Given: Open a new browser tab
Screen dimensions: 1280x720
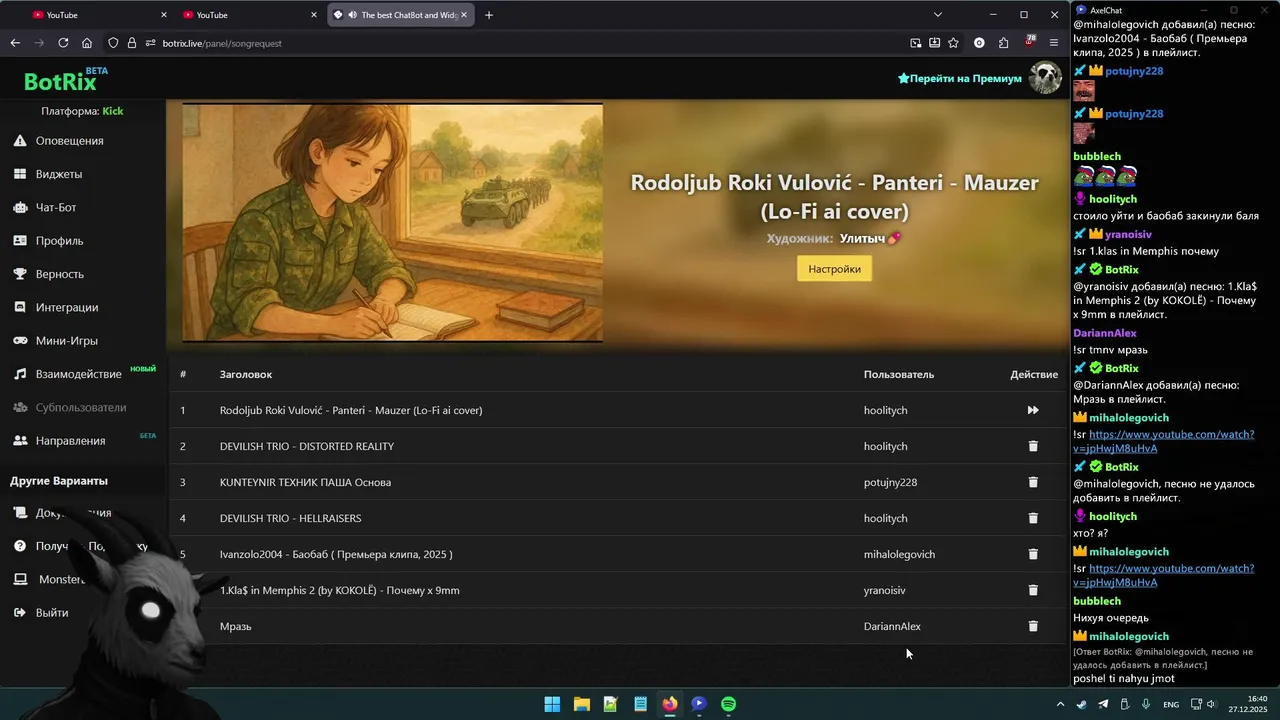Looking at the screenshot, I should 489,15.
